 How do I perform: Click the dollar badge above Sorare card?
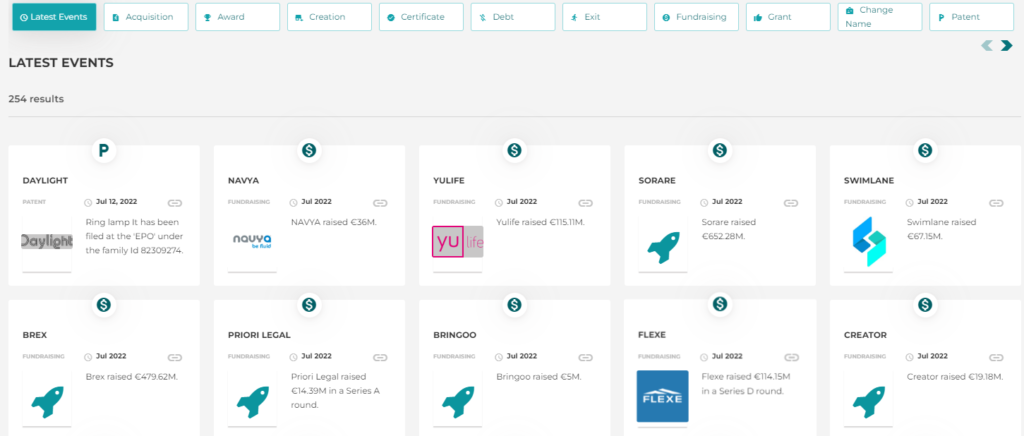click(720, 151)
